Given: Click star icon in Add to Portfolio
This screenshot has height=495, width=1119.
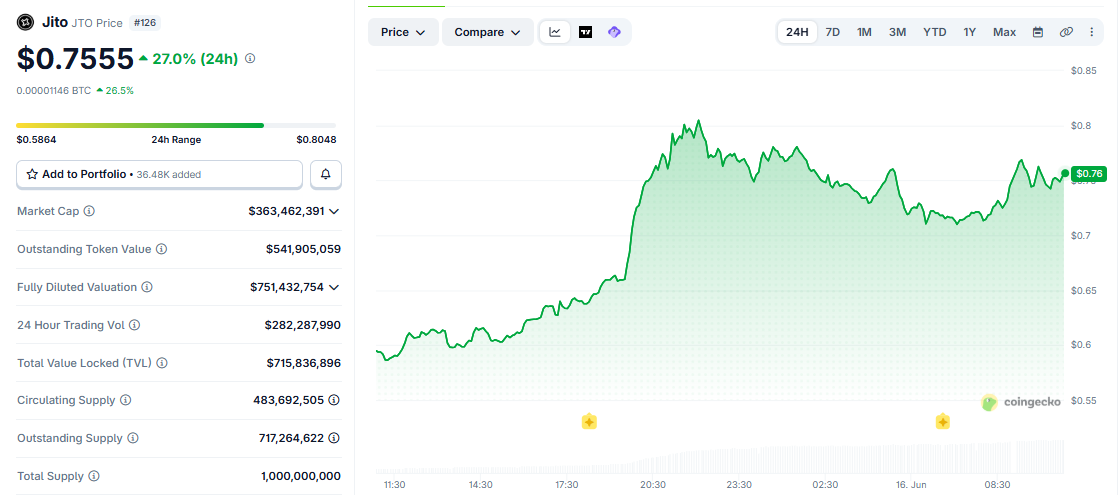Looking at the screenshot, I should (32, 174).
